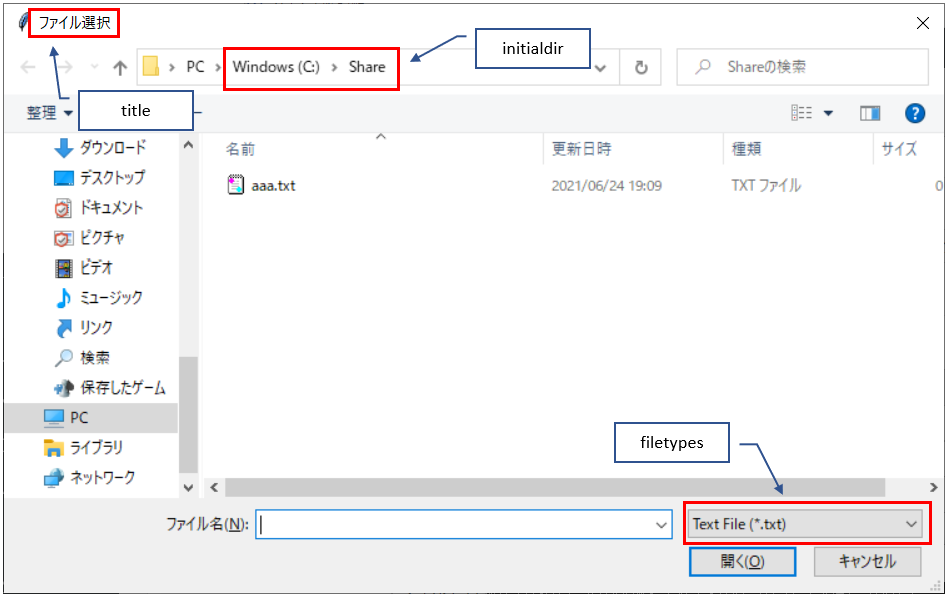Sort files by 種類 column

tap(746, 149)
